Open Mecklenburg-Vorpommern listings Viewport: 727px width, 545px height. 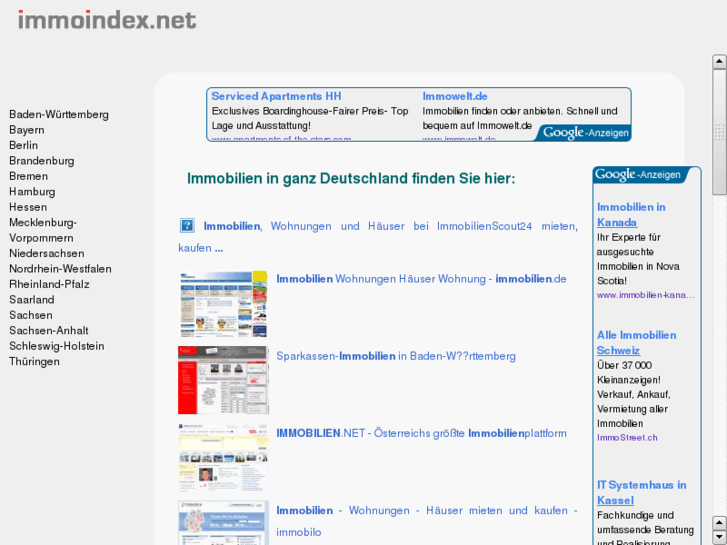(43, 230)
